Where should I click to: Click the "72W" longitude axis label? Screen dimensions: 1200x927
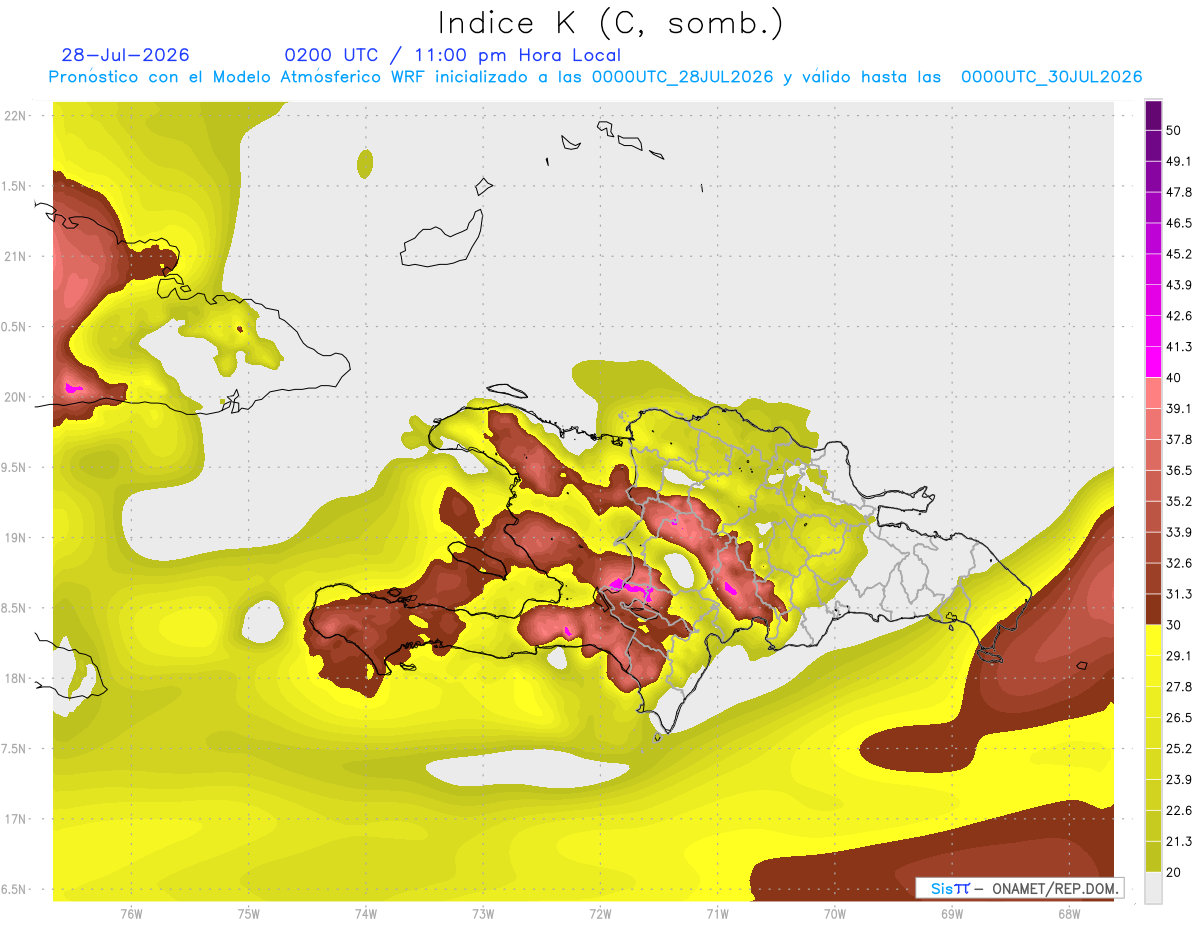(x=600, y=914)
